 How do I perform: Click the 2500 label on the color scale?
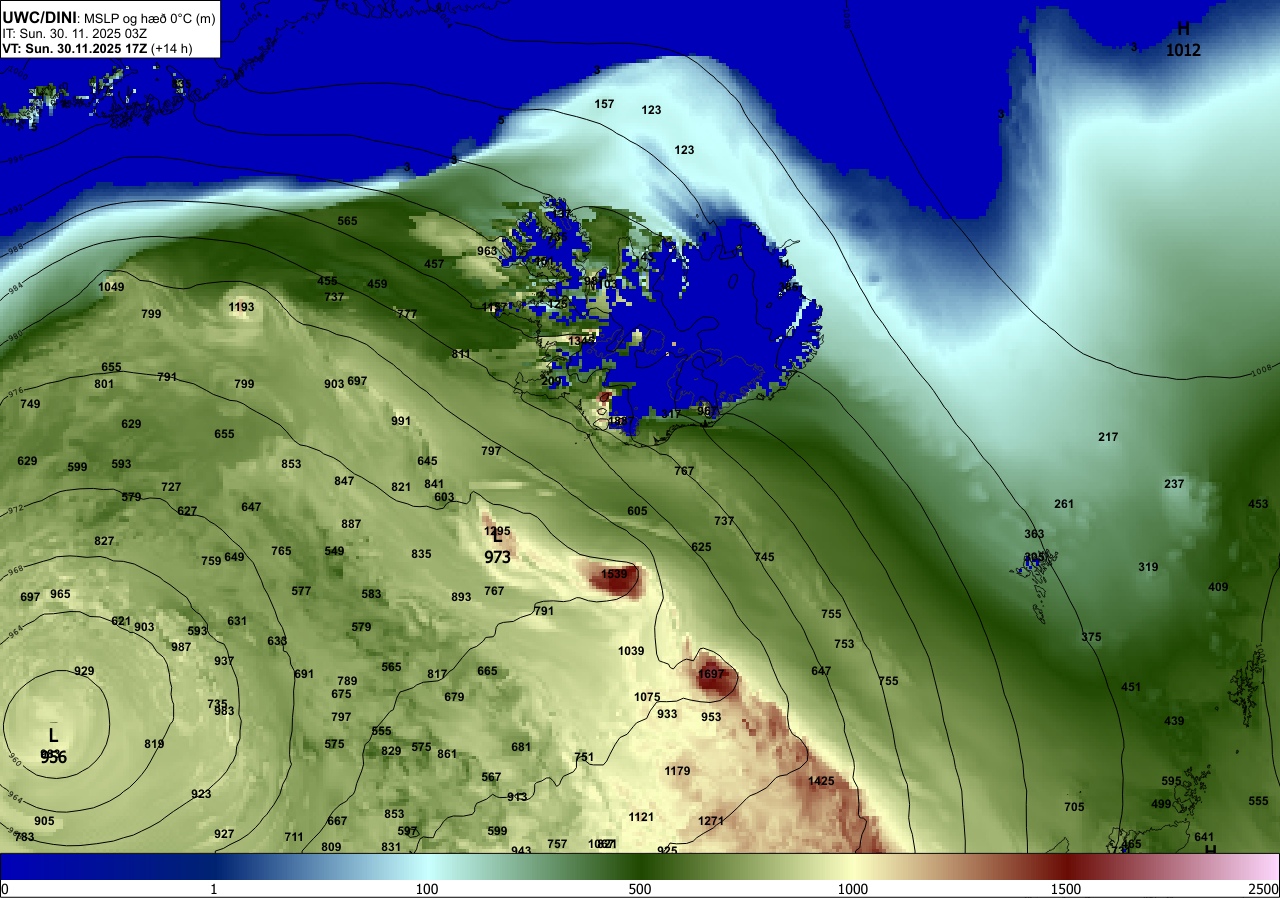coord(1263,889)
